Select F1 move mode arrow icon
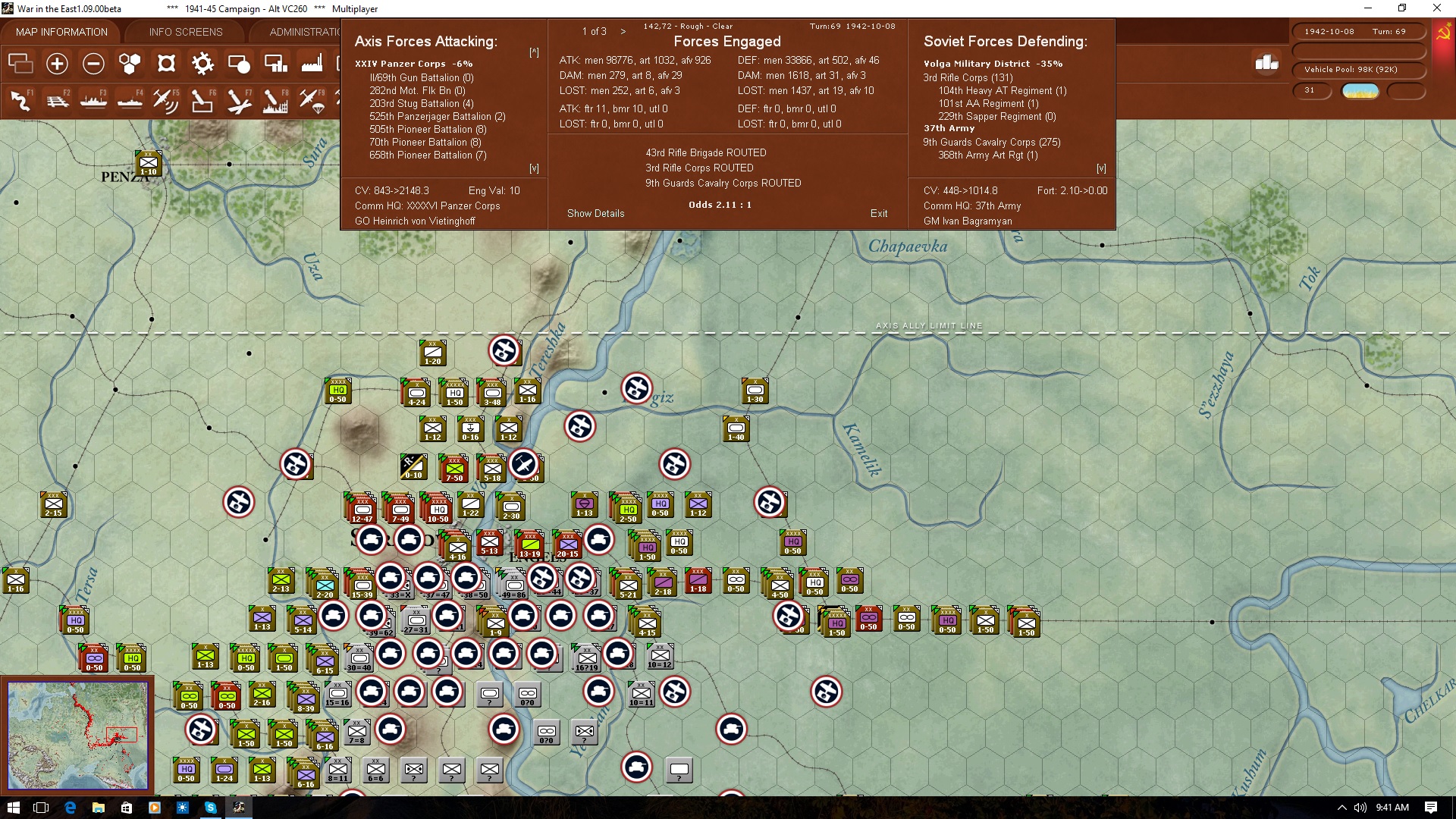The height and width of the screenshot is (819, 1456). pyautogui.click(x=20, y=100)
